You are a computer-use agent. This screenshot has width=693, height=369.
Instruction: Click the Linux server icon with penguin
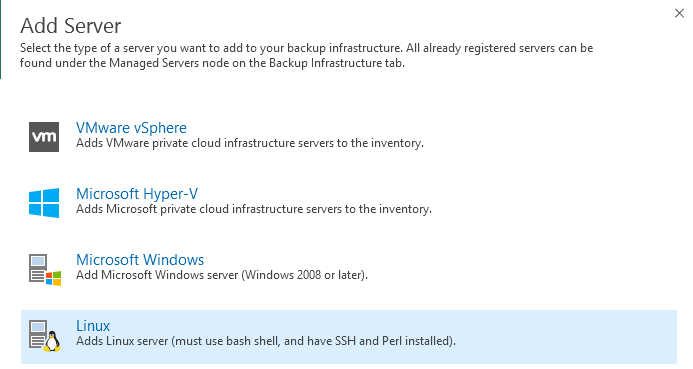click(x=45, y=336)
